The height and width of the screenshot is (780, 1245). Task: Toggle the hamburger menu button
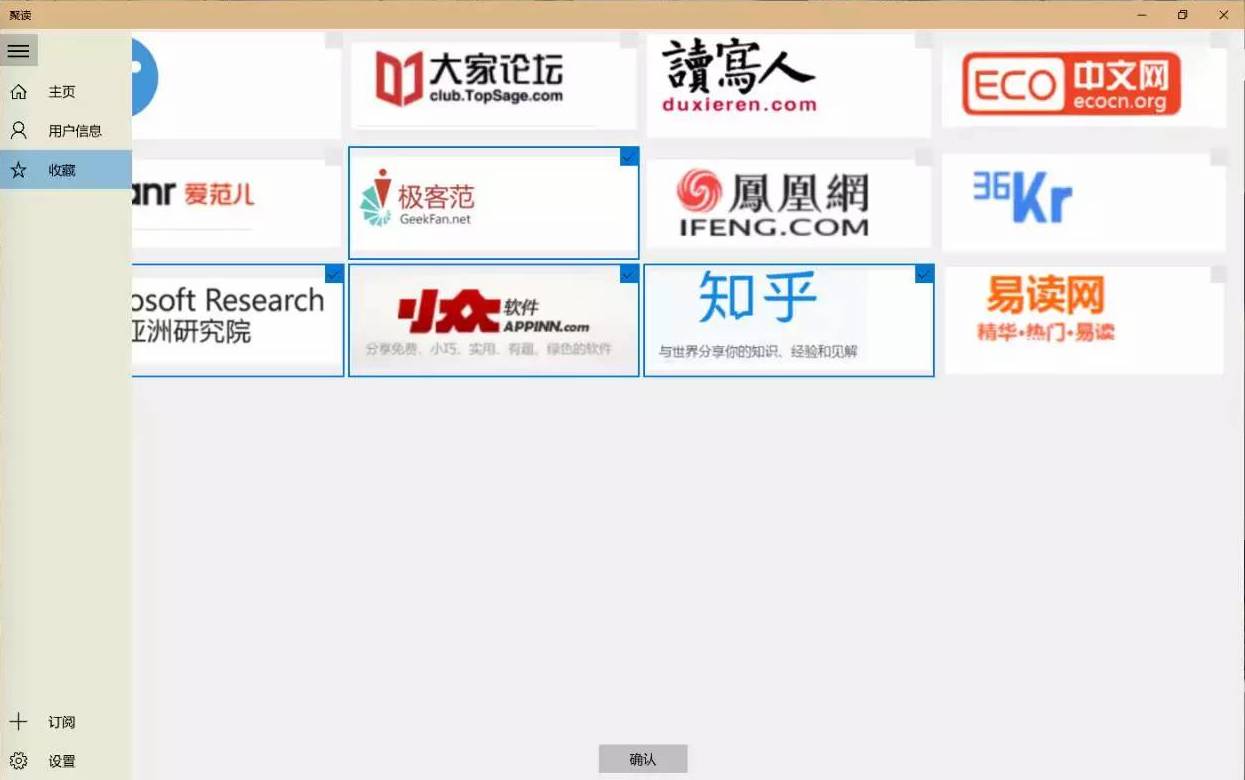[x=19, y=51]
